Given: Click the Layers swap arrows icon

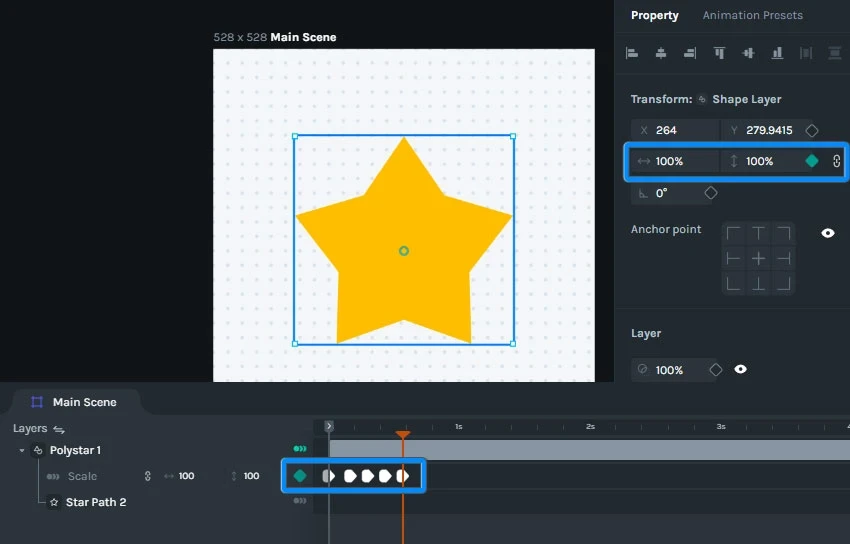Looking at the screenshot, I should click(59, 429).
